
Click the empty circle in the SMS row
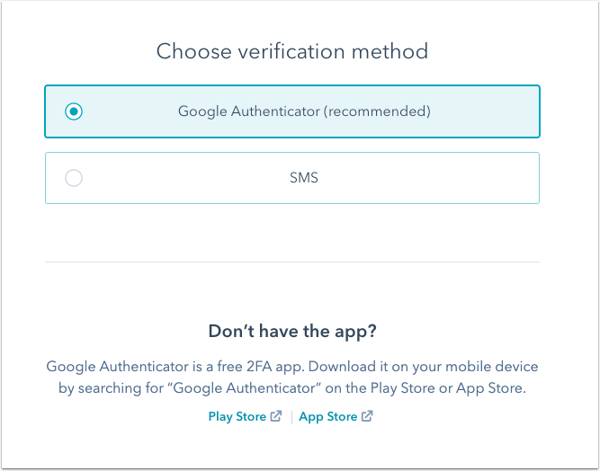tap(73, 178)
